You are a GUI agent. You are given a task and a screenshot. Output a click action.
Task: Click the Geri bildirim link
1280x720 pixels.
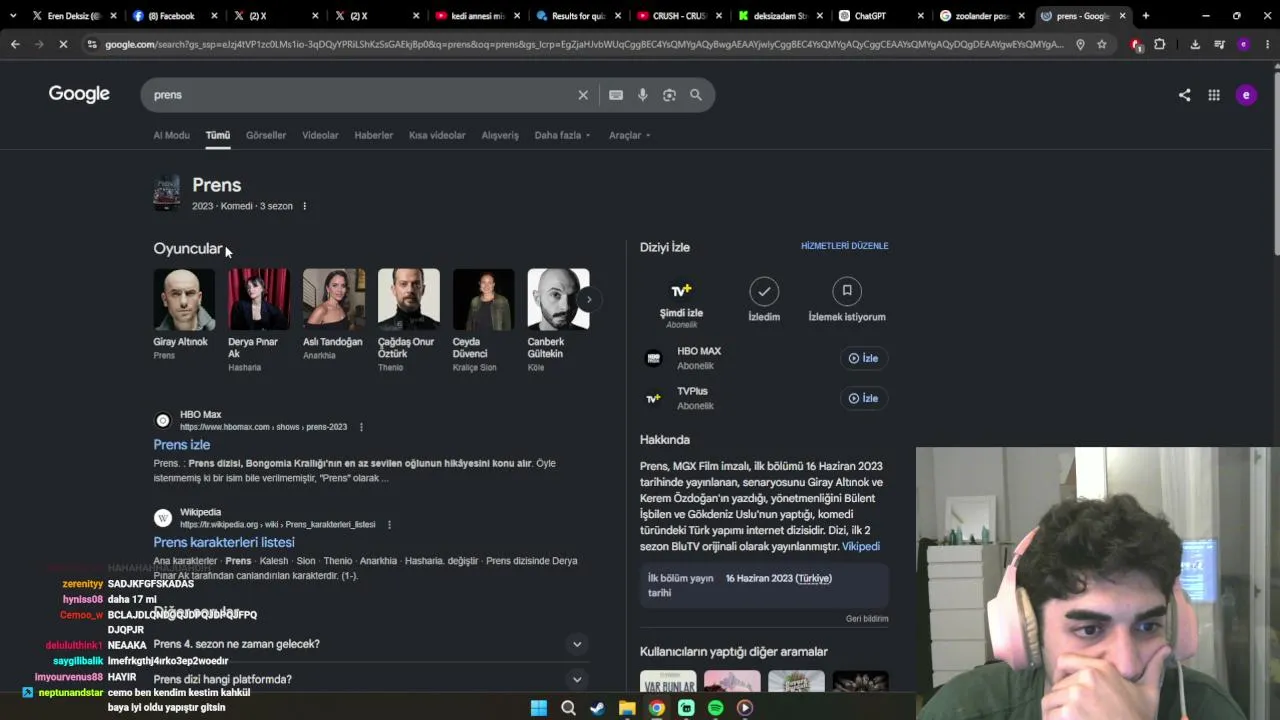[x=867, y=619]
